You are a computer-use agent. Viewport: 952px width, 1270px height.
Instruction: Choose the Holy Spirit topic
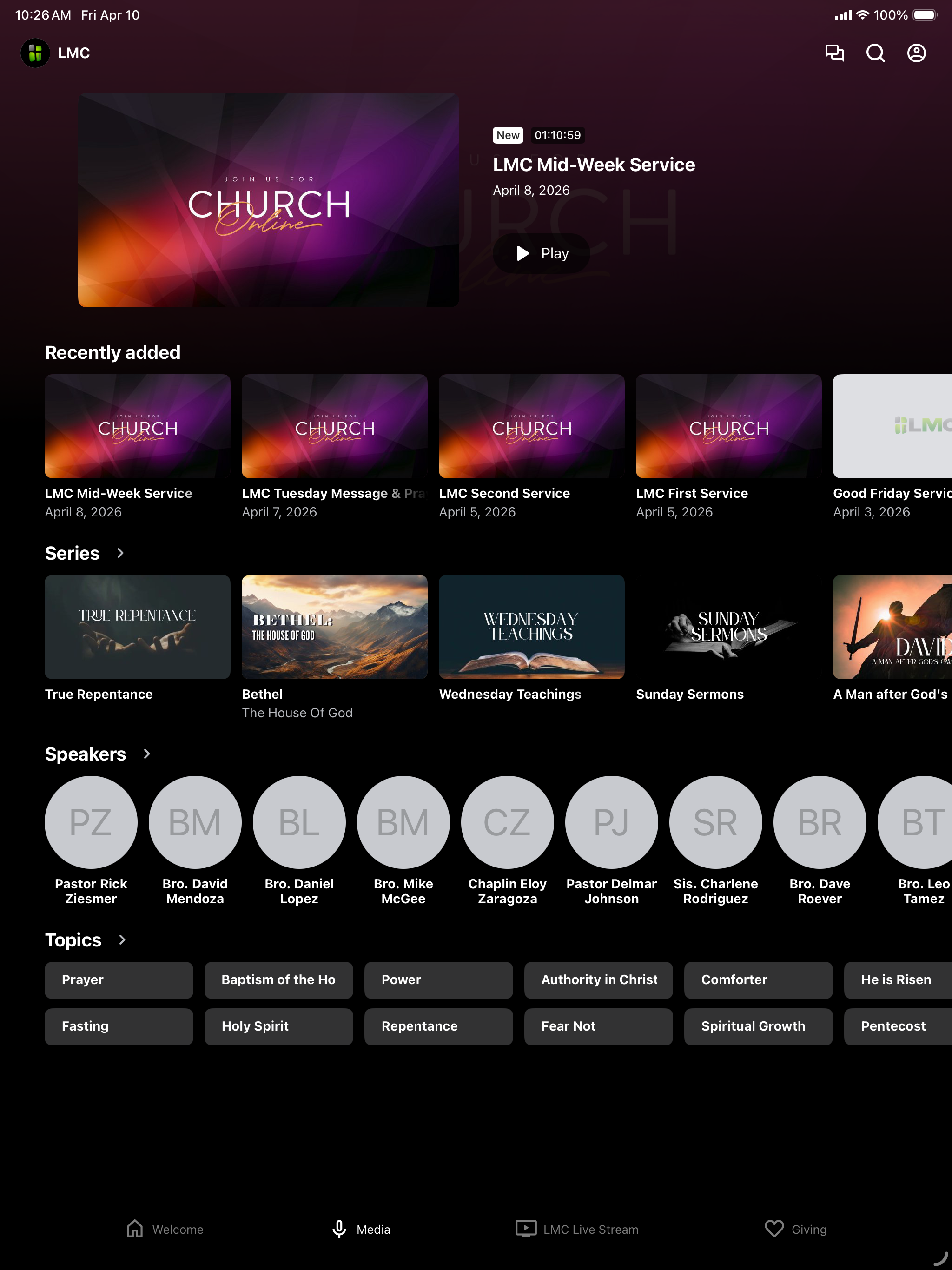(278, 1026)
